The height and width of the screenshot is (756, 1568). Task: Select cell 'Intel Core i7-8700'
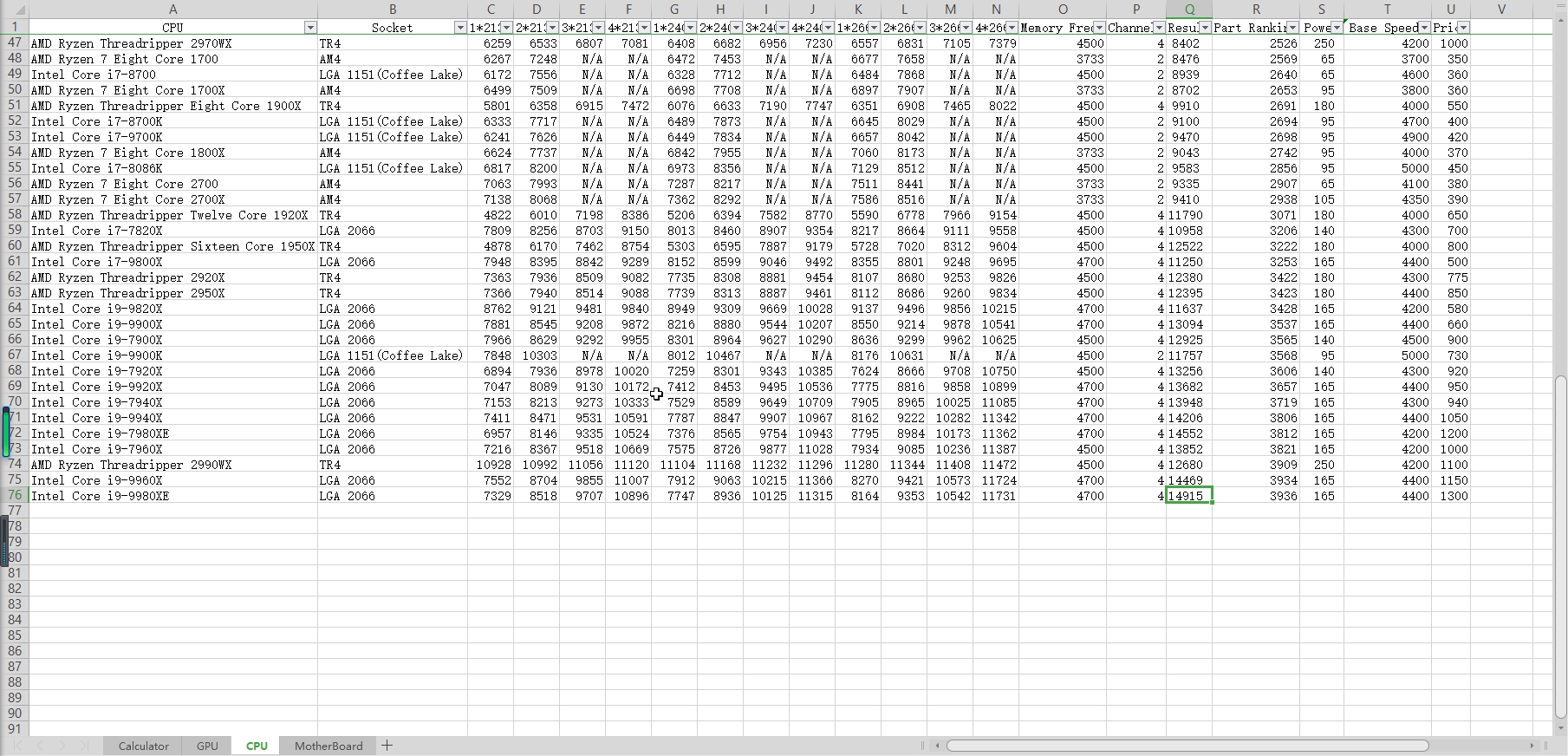[173, 75]
